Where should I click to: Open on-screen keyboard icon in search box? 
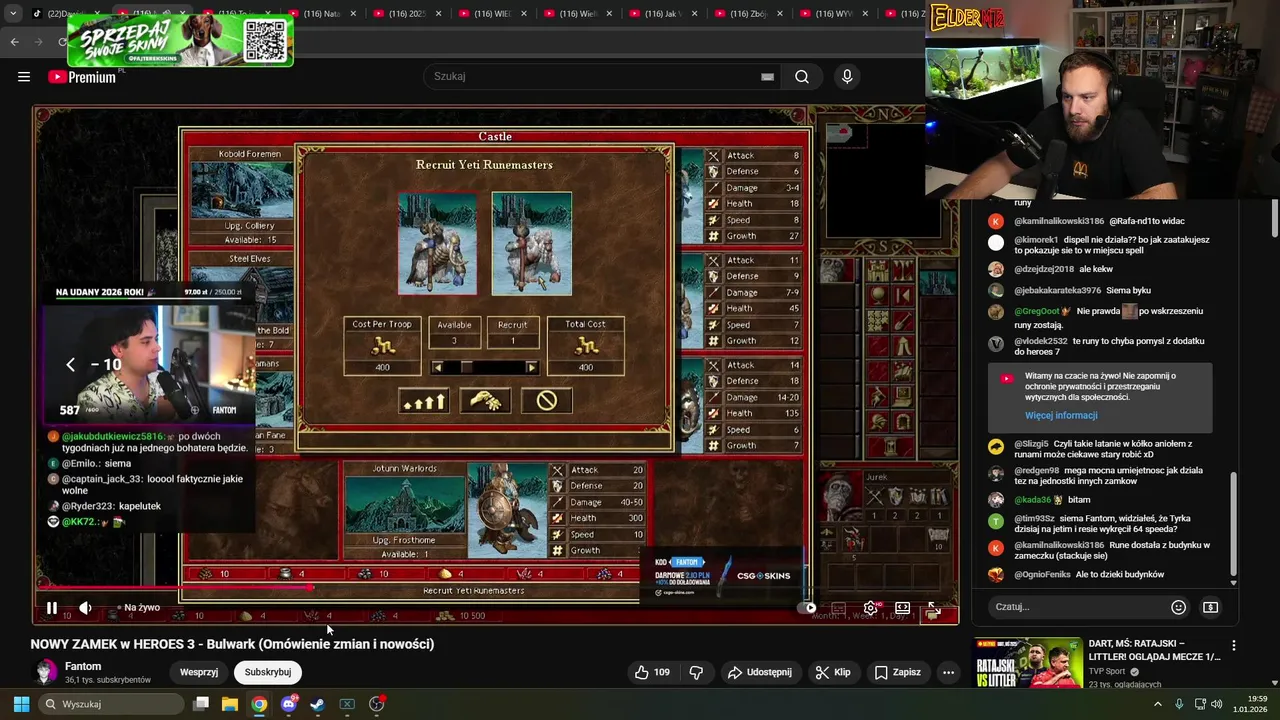click(x=767, y=77)
